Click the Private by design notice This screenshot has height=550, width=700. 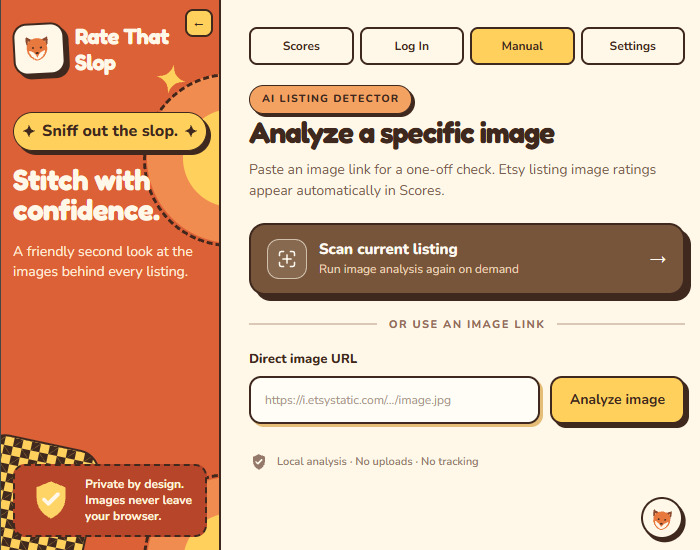click(x=110, y=500)
